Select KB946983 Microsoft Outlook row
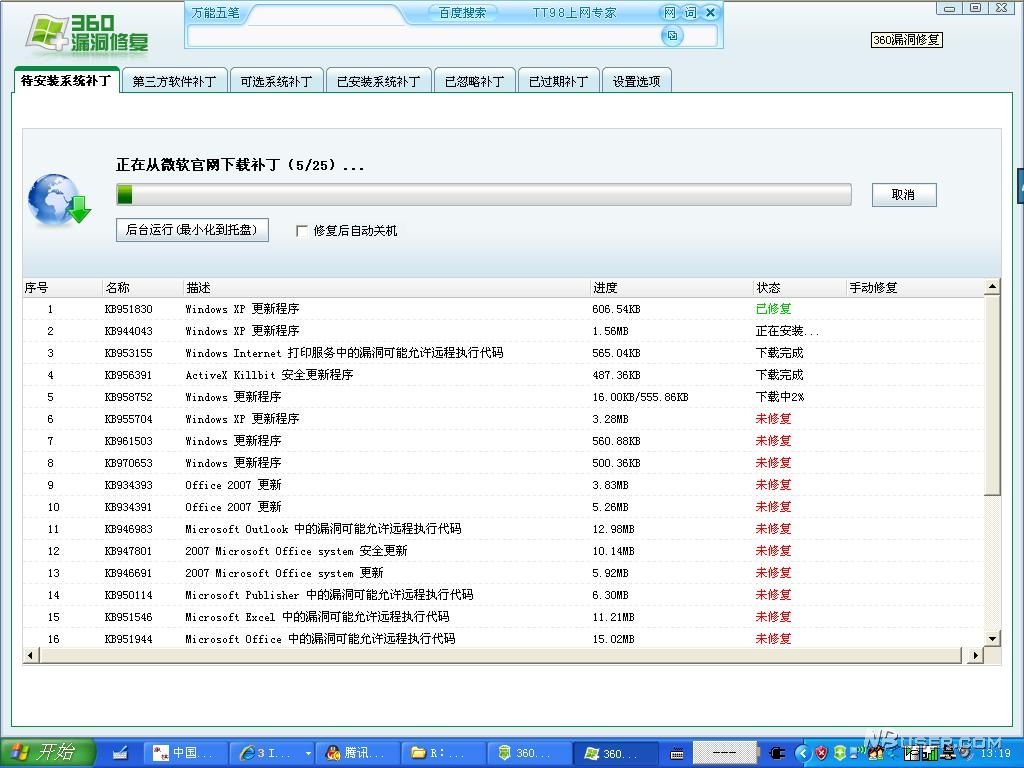Viewport: 1024px width, 768px height. [504, 529]
